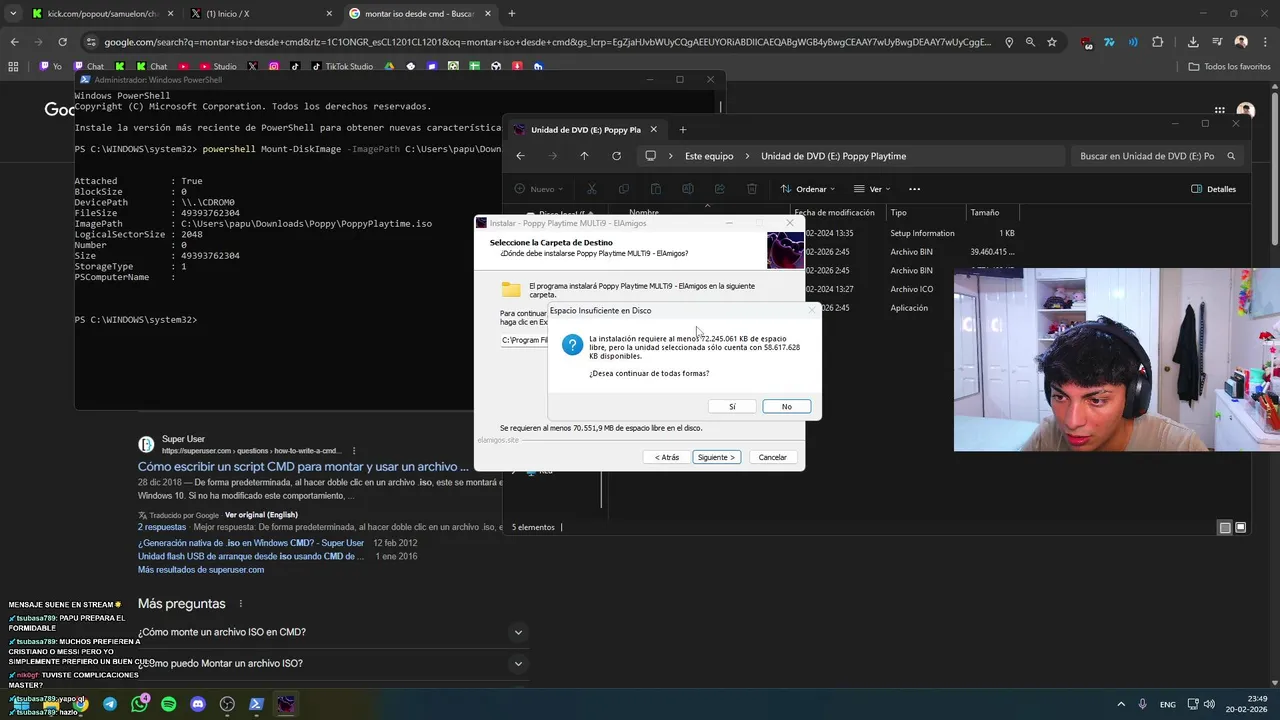Screen dimensions: 1280x720
Task: Open Todos los favoritos folder
Action: click(1229, 67)
